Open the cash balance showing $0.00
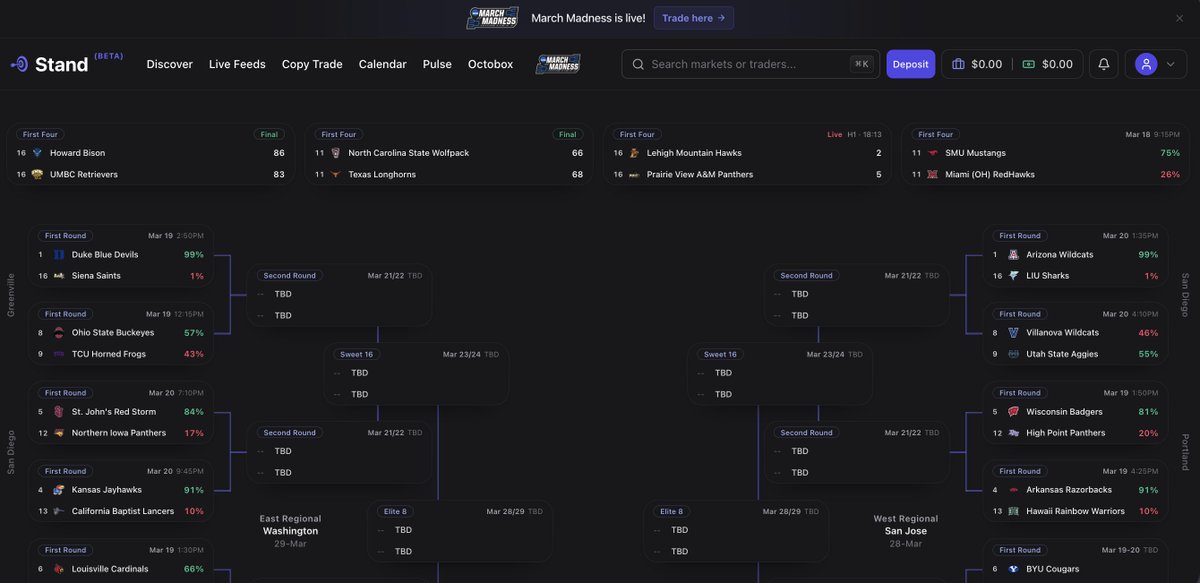1200x583 pixels. pos(1047,64)
